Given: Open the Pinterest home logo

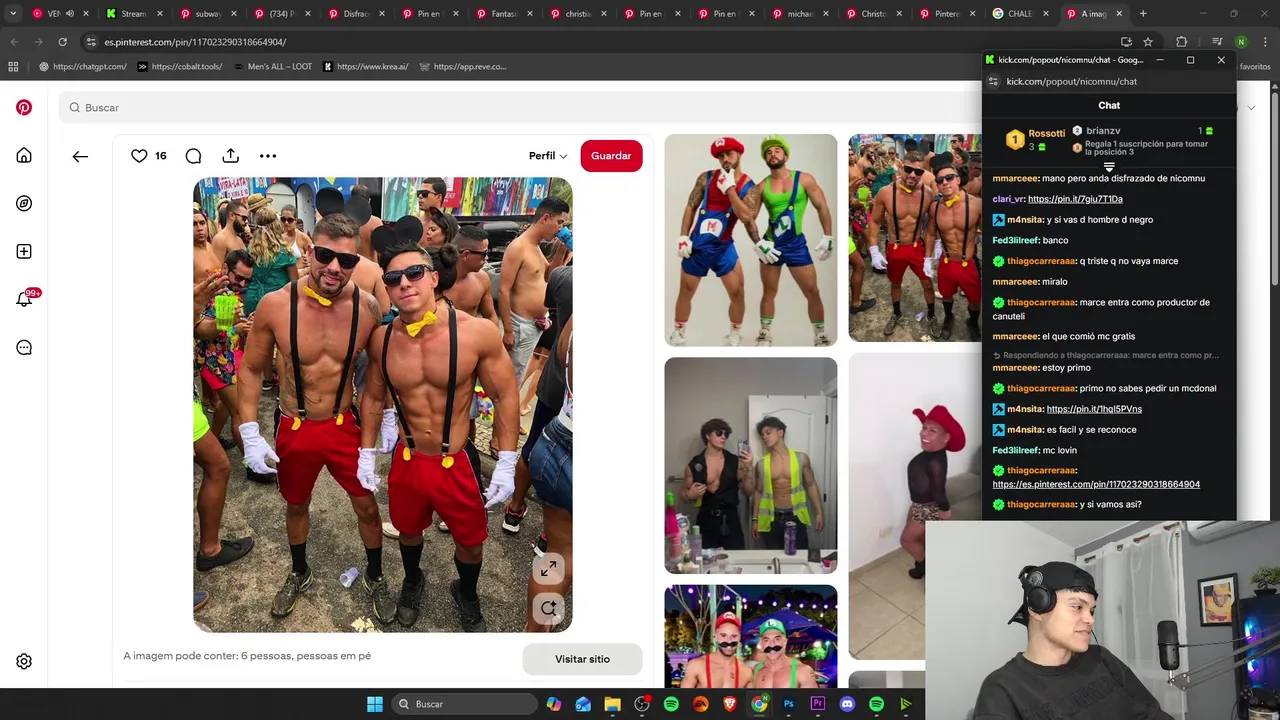Looking at the screenshot, I should pos(24,107).
